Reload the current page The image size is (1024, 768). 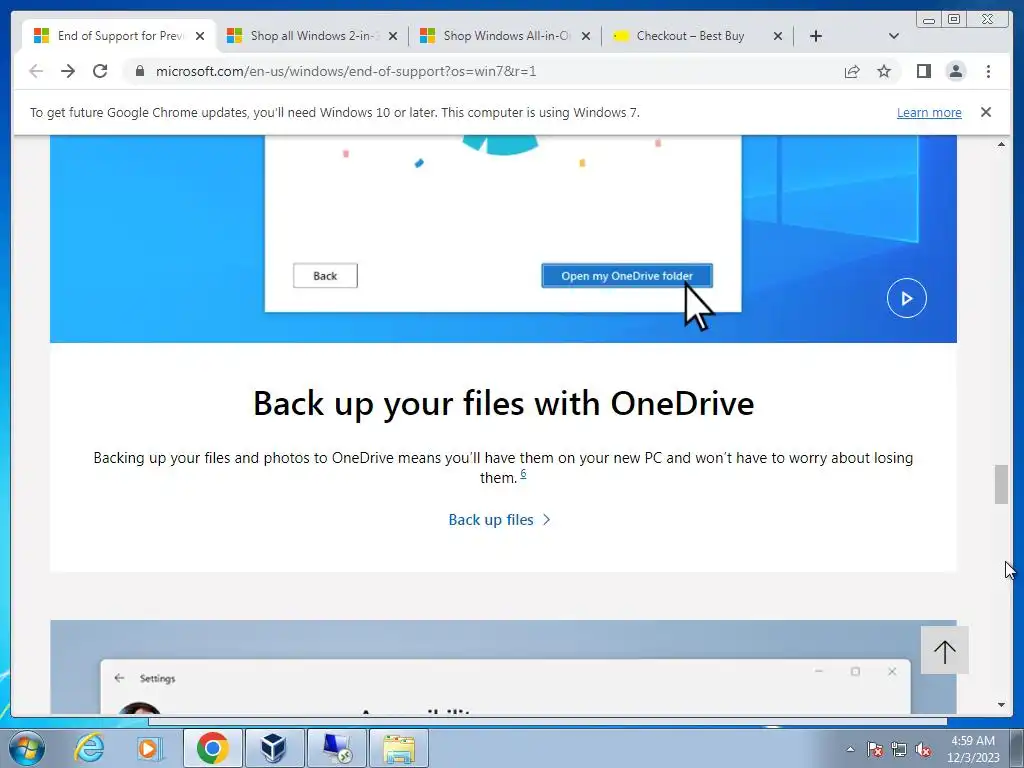point(100,71)
